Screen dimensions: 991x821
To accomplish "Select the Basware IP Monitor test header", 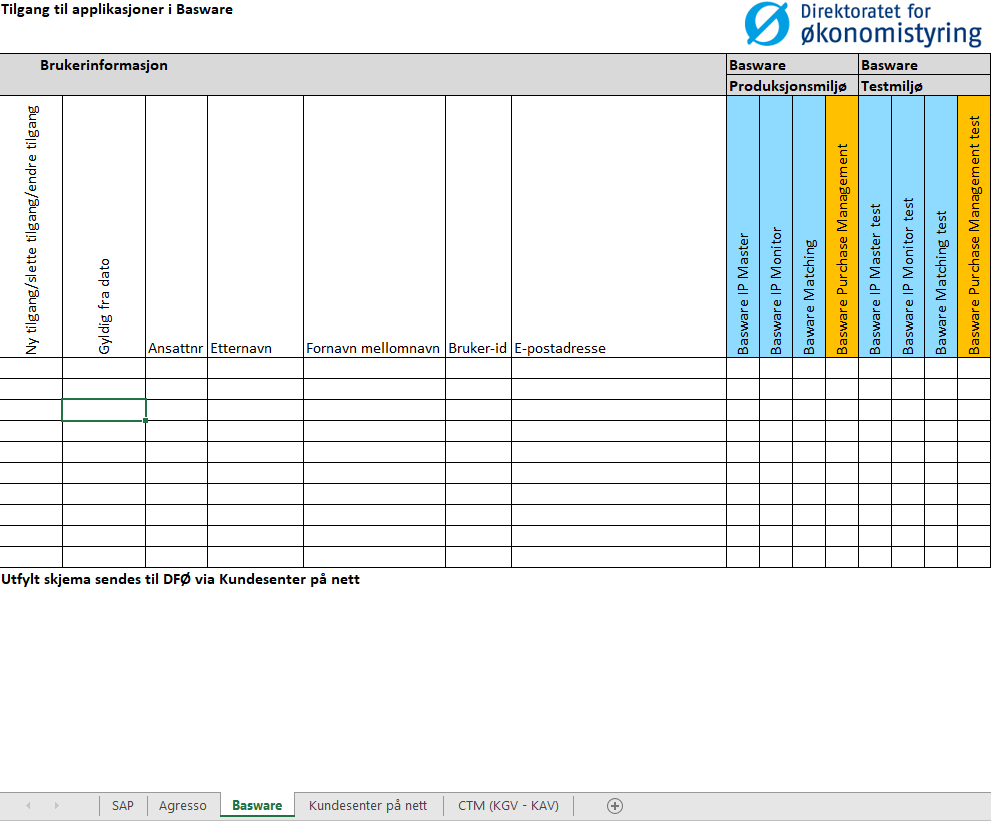I will (908, 227).
